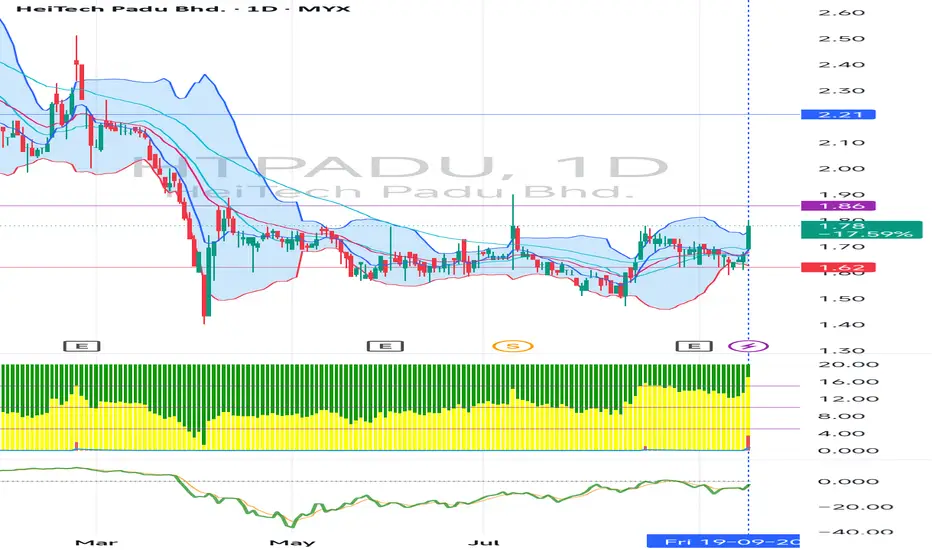Click the earnings E marker near March

(82, 346)
